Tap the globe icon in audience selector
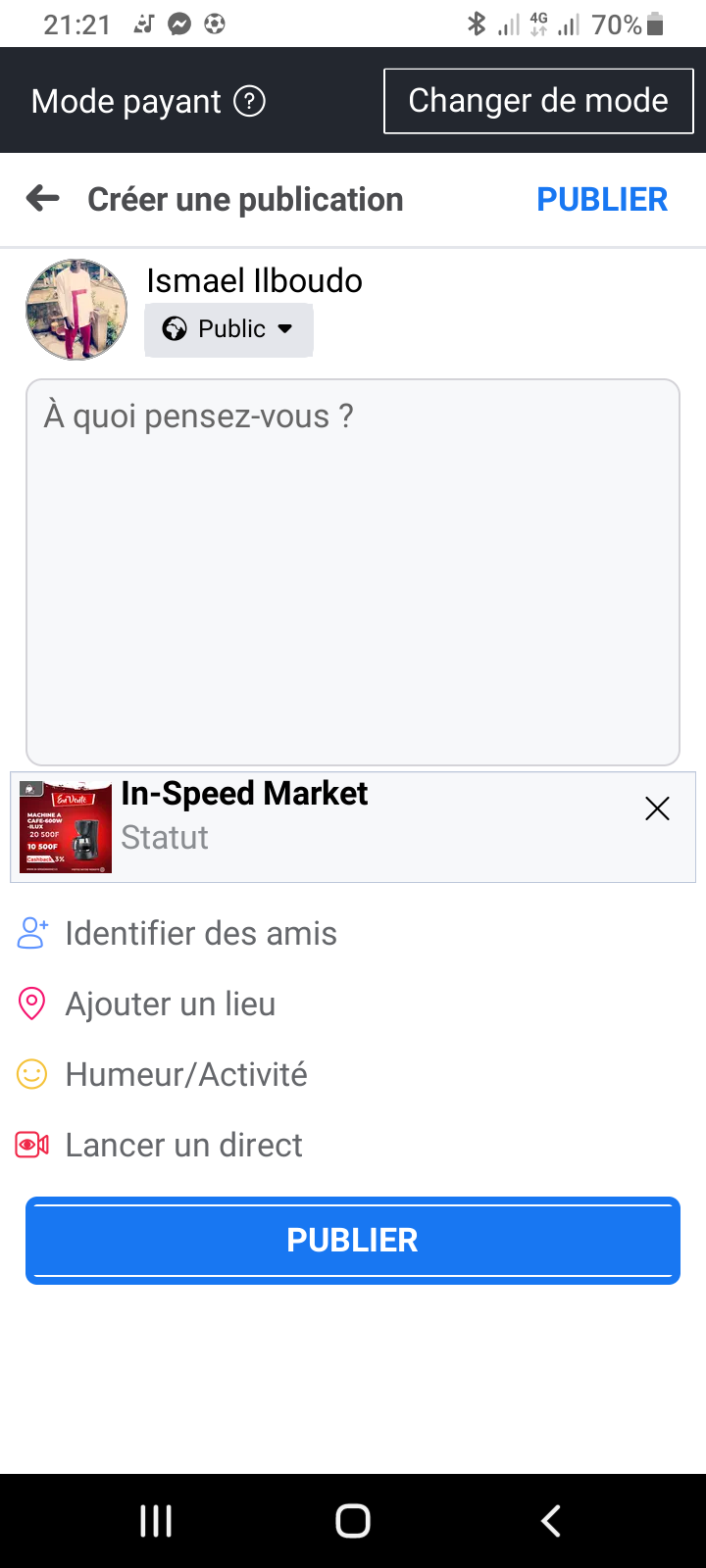 175,329
